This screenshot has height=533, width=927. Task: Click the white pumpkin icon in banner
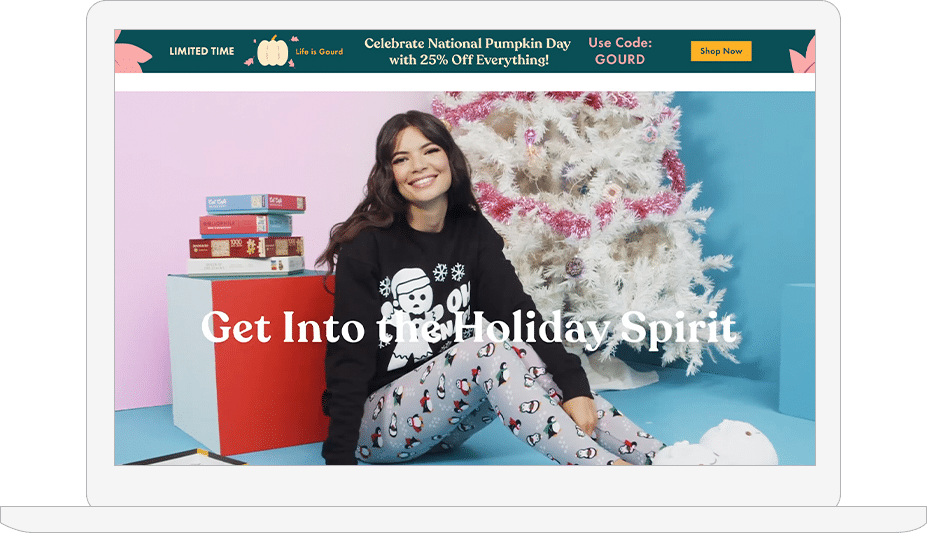click(273, 51)
